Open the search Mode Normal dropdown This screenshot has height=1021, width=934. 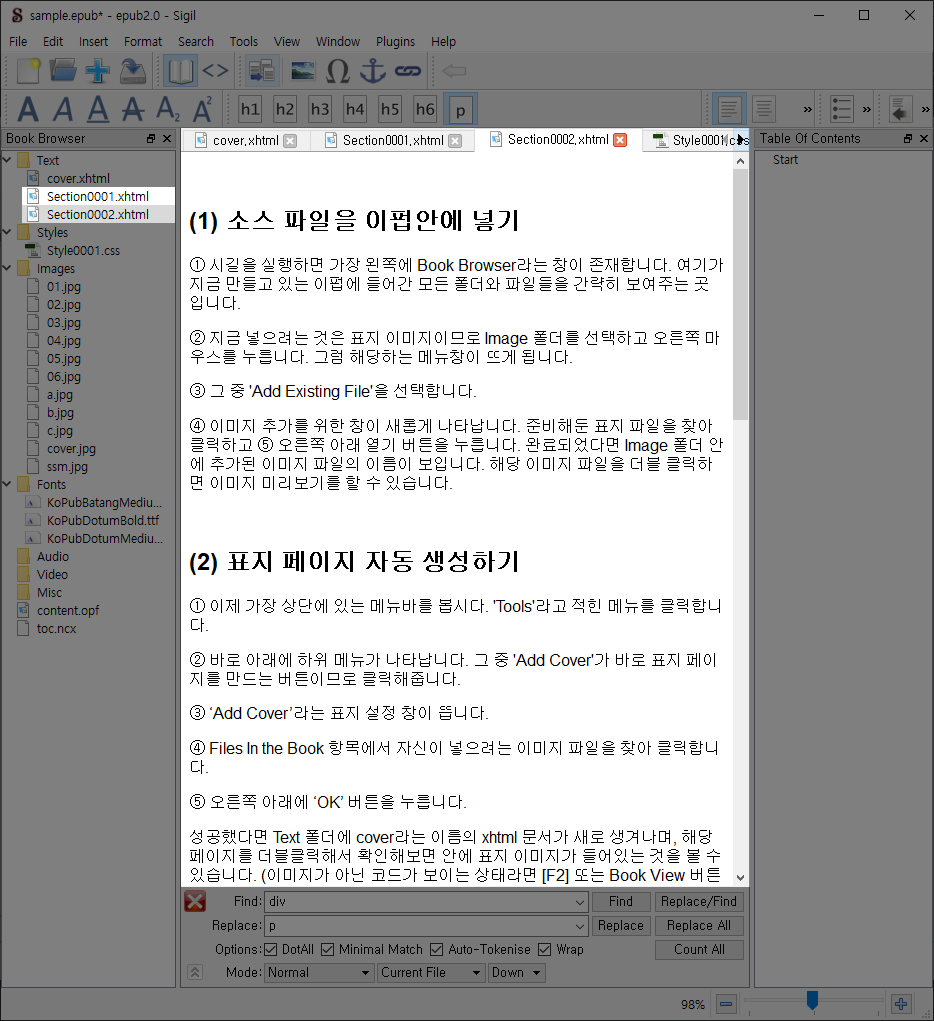coord(319,972)
